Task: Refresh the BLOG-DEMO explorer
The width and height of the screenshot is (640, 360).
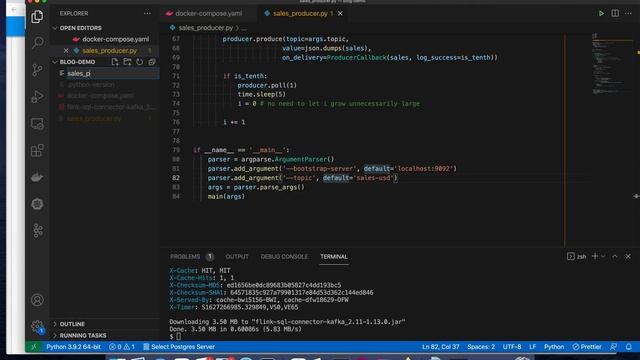Action: point(140,62)
